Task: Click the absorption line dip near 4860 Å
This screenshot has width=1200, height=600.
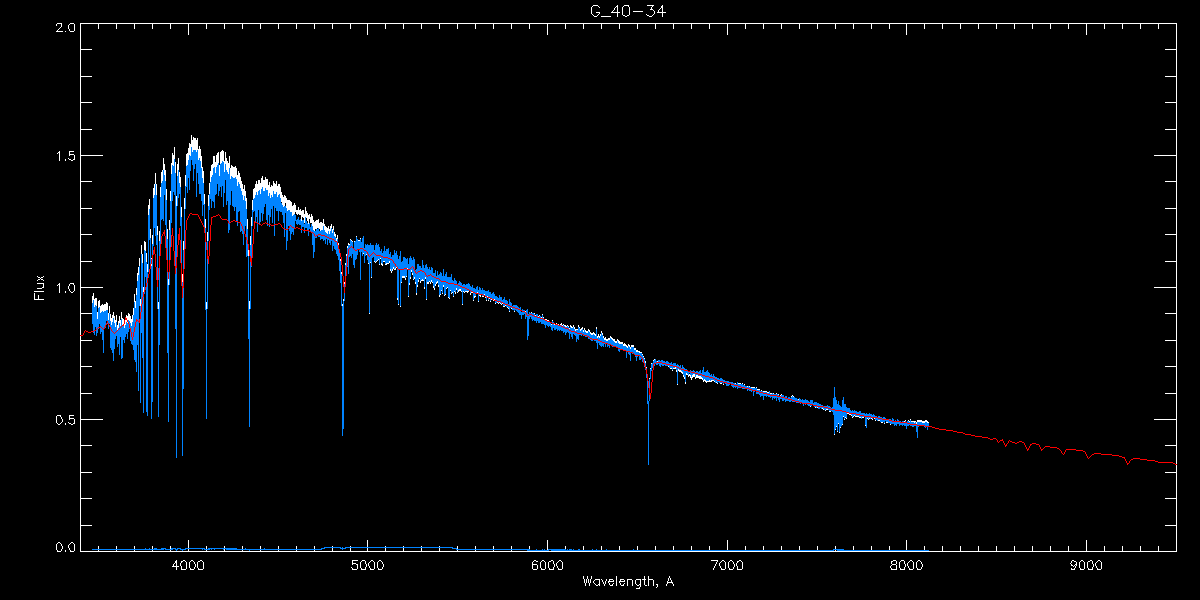Action: point(343,340)
